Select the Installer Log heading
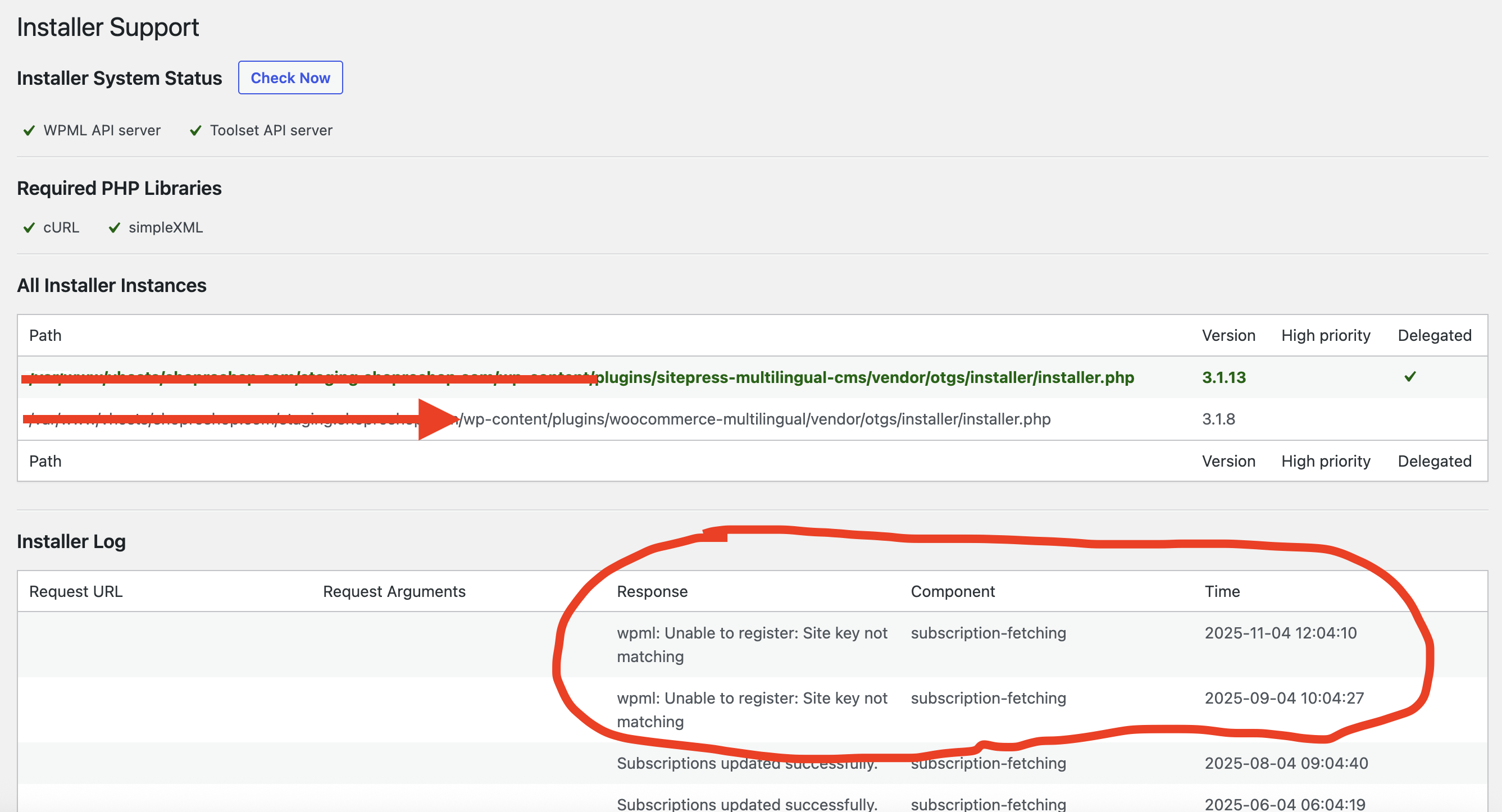Screen dimensions: 1502x812 pyautogui.click(x=71, y=542)
